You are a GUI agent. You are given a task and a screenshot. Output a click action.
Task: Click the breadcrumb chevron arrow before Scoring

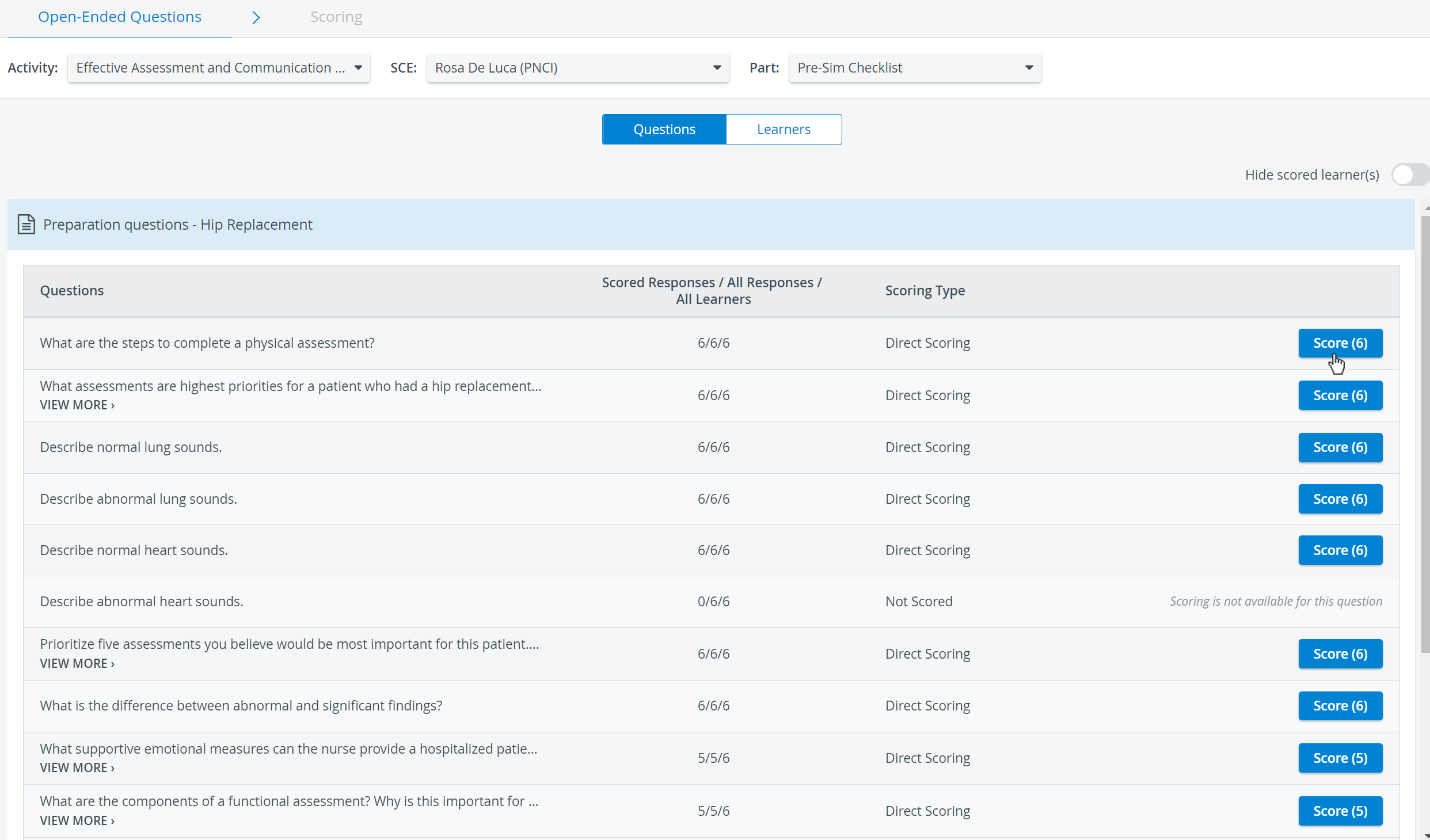click(x=256, y=17)
